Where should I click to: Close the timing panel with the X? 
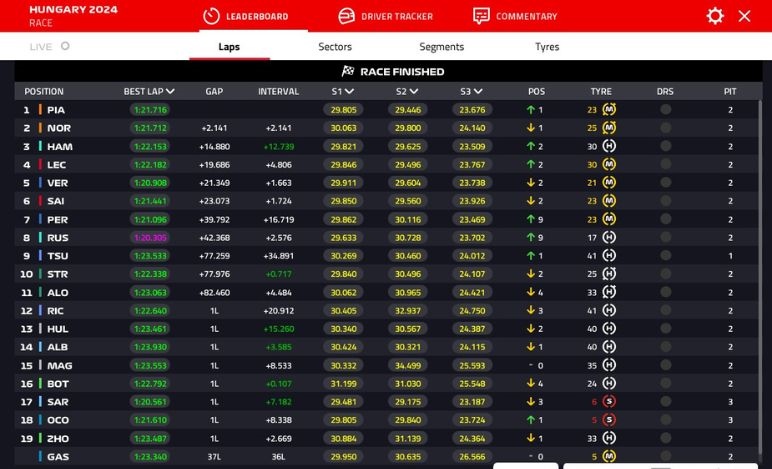tap(744, 16)
